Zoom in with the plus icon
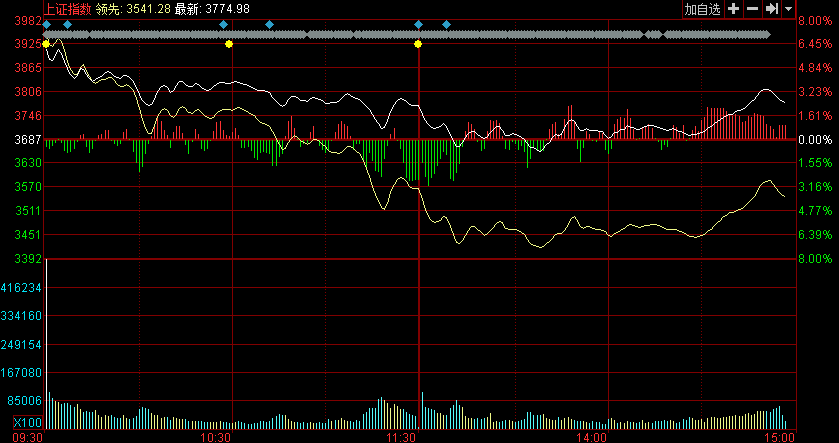 point(733,9)
